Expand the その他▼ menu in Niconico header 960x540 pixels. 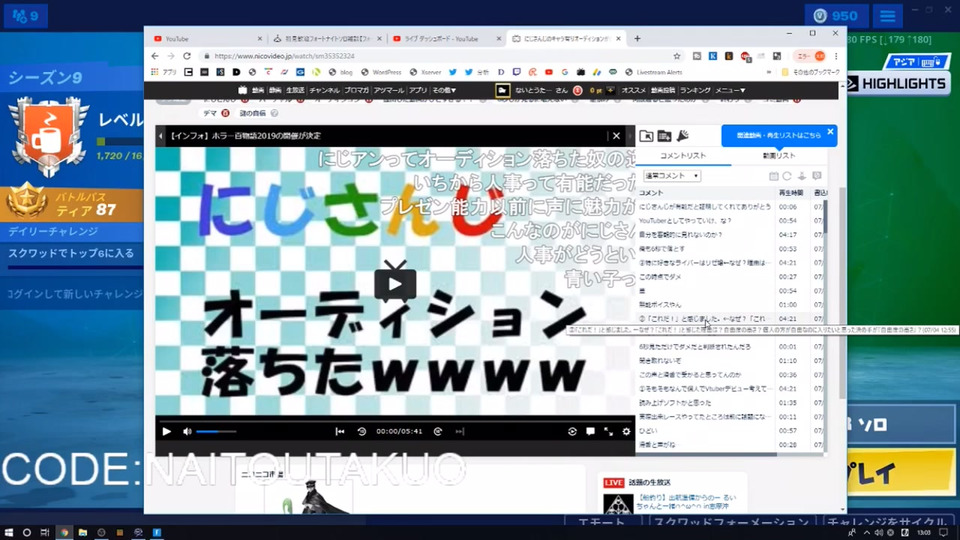point(444,90)
